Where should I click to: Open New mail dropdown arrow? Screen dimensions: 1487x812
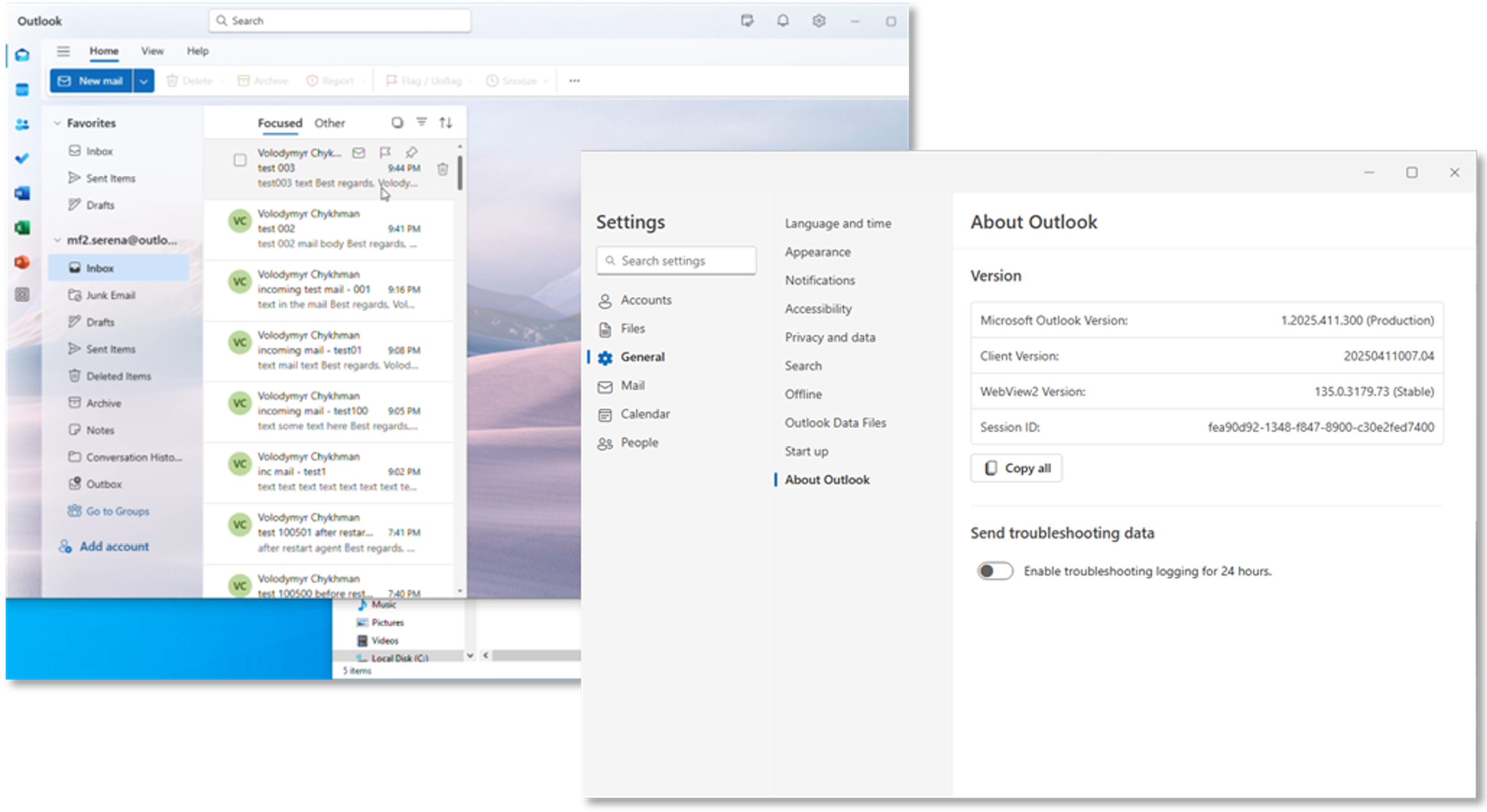pos(144,81)
